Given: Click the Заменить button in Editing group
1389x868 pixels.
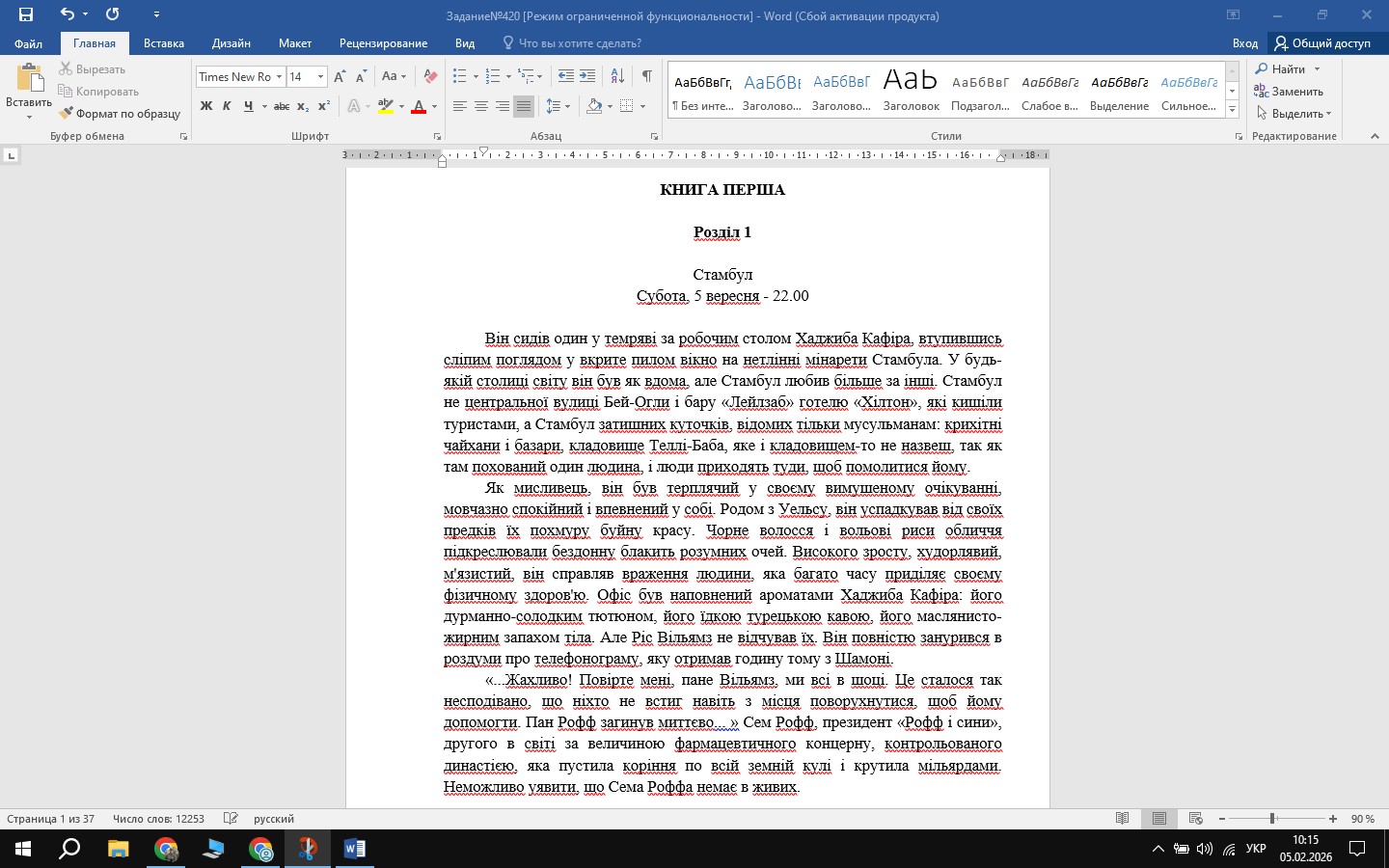Looking at the screenshot, I should click(1289, 92).
